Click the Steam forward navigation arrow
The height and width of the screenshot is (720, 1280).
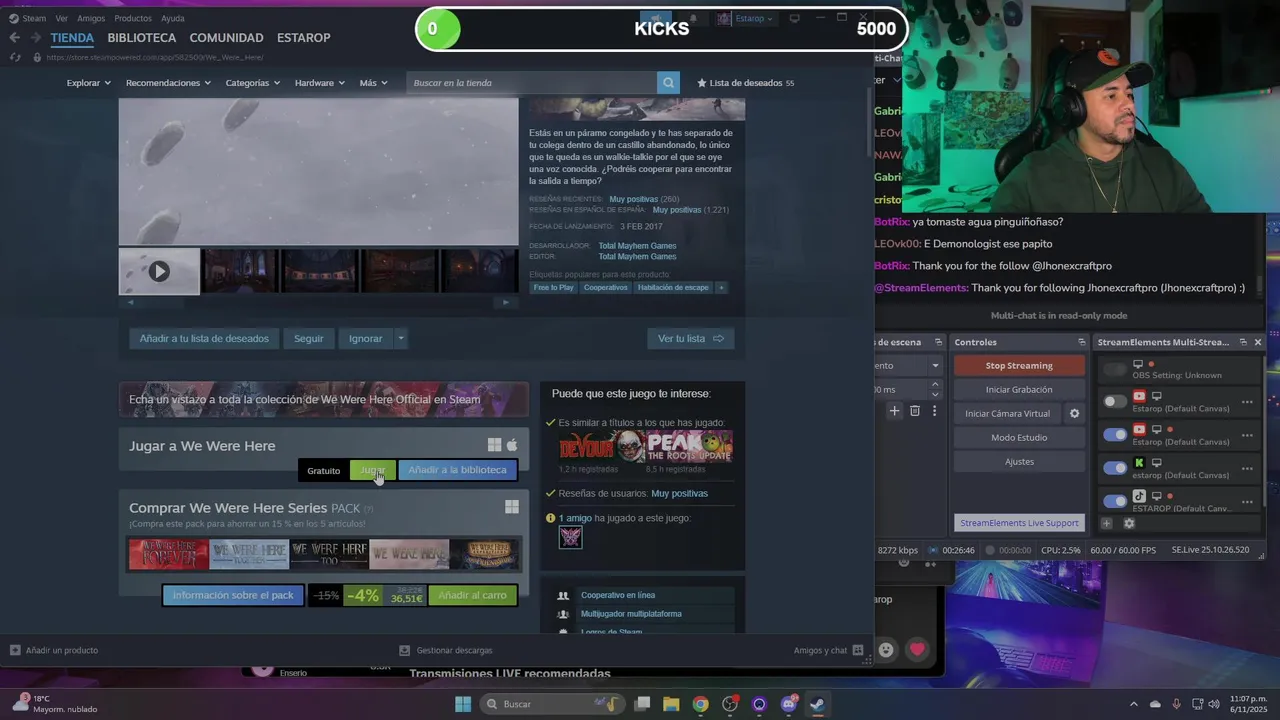click(x=35, y=37)
